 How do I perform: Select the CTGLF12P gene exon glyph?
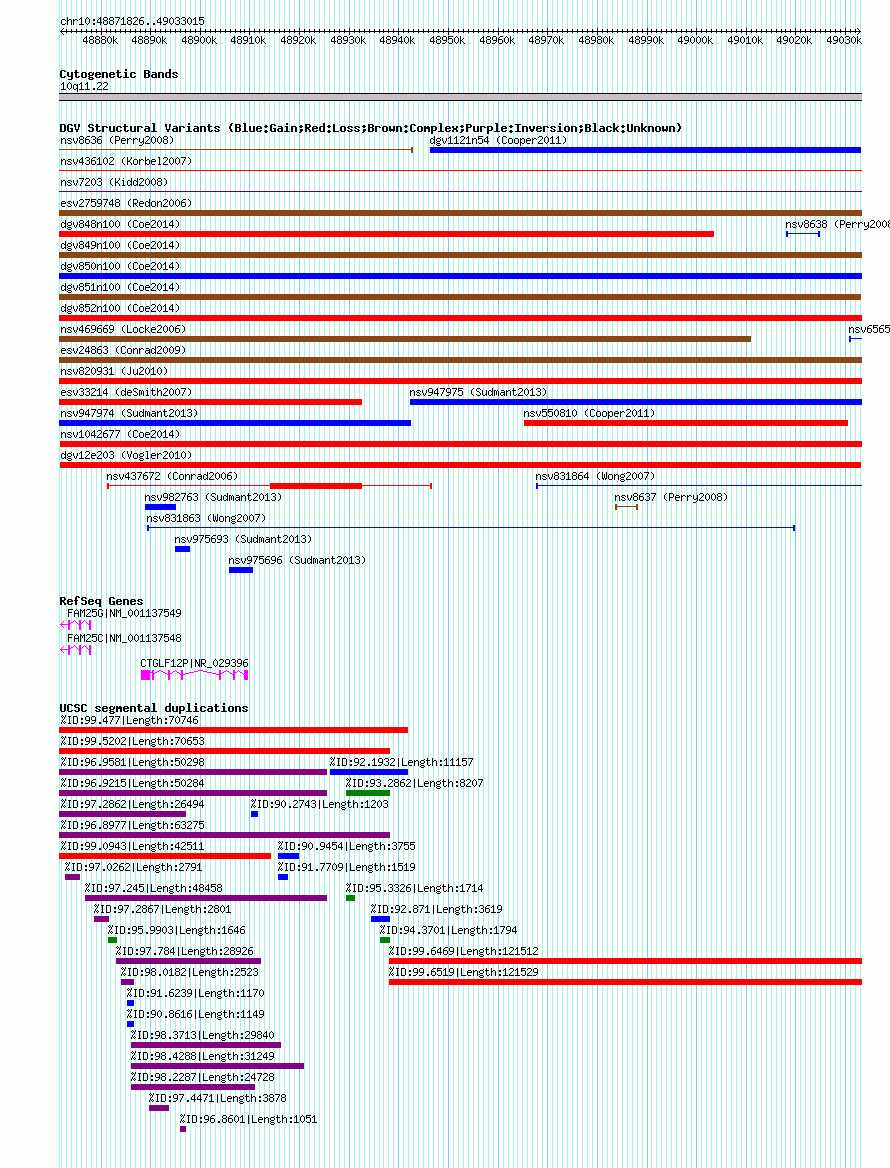(x=194, y=675)
